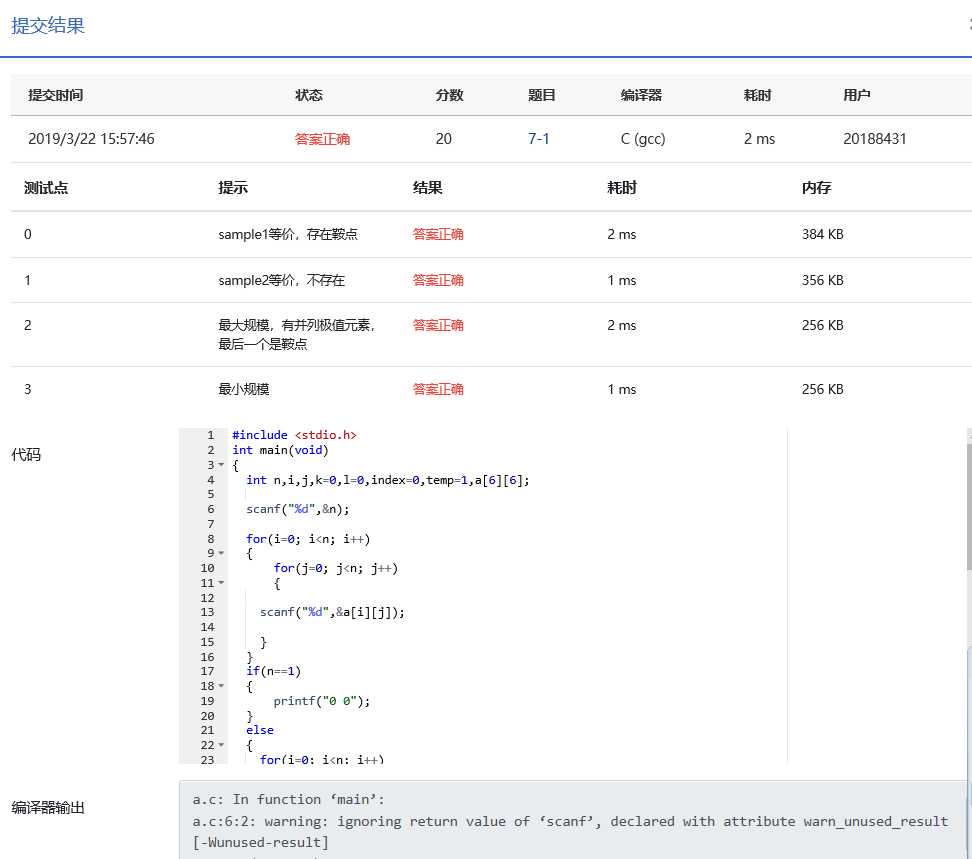This screenshot has width=972, height=859.
Task: Open the 7-1 problem link
Action: pyautogui.click(x=538, y=139)
